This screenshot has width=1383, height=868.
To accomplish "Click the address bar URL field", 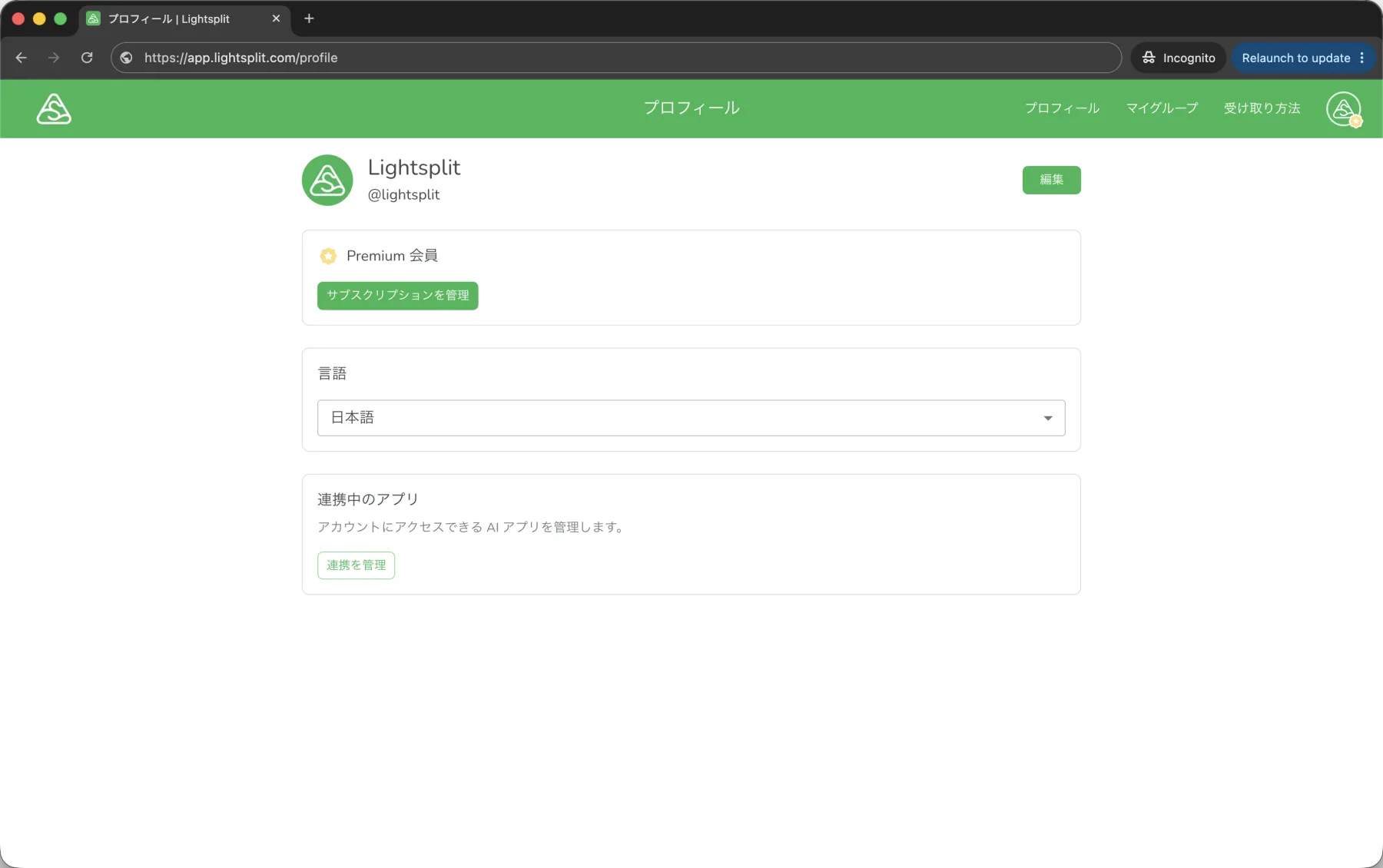I will (x=616, y=58).
